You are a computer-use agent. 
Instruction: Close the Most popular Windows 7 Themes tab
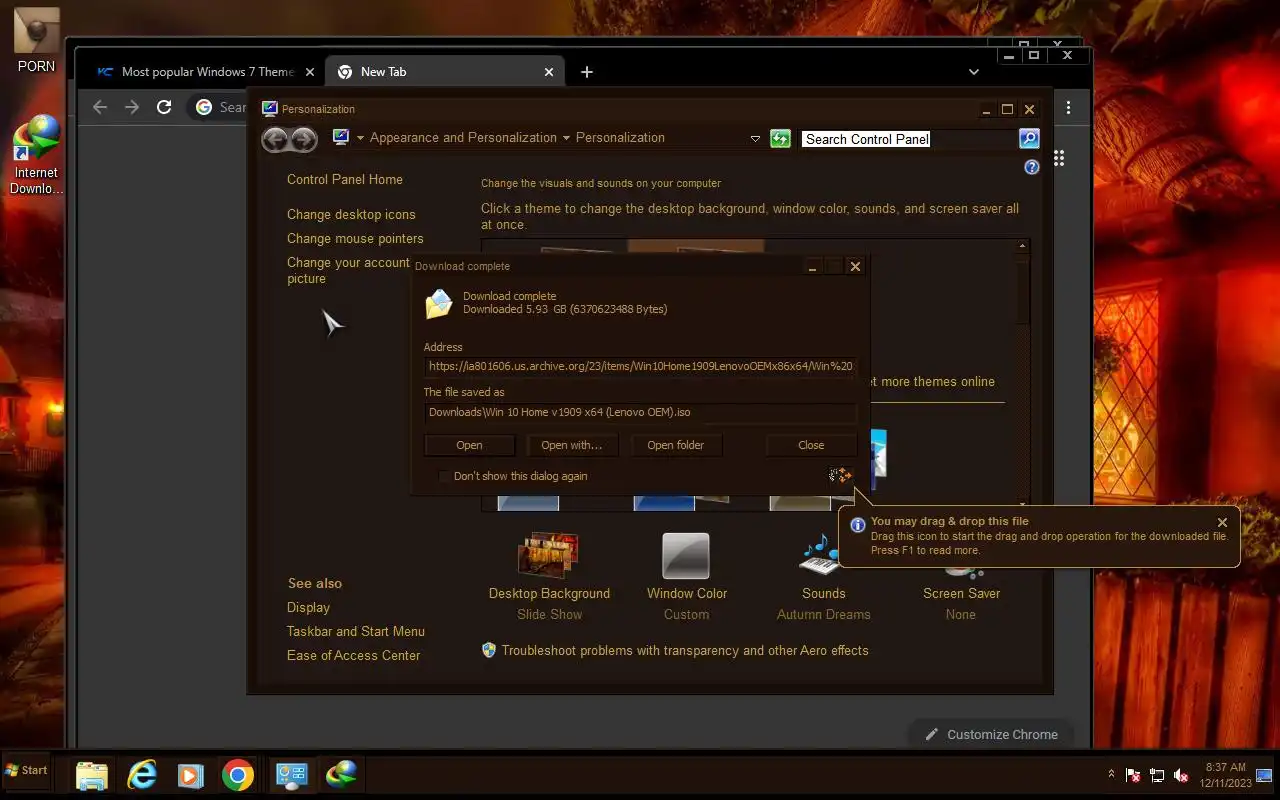pyautogui.click(x=310, y=72)
